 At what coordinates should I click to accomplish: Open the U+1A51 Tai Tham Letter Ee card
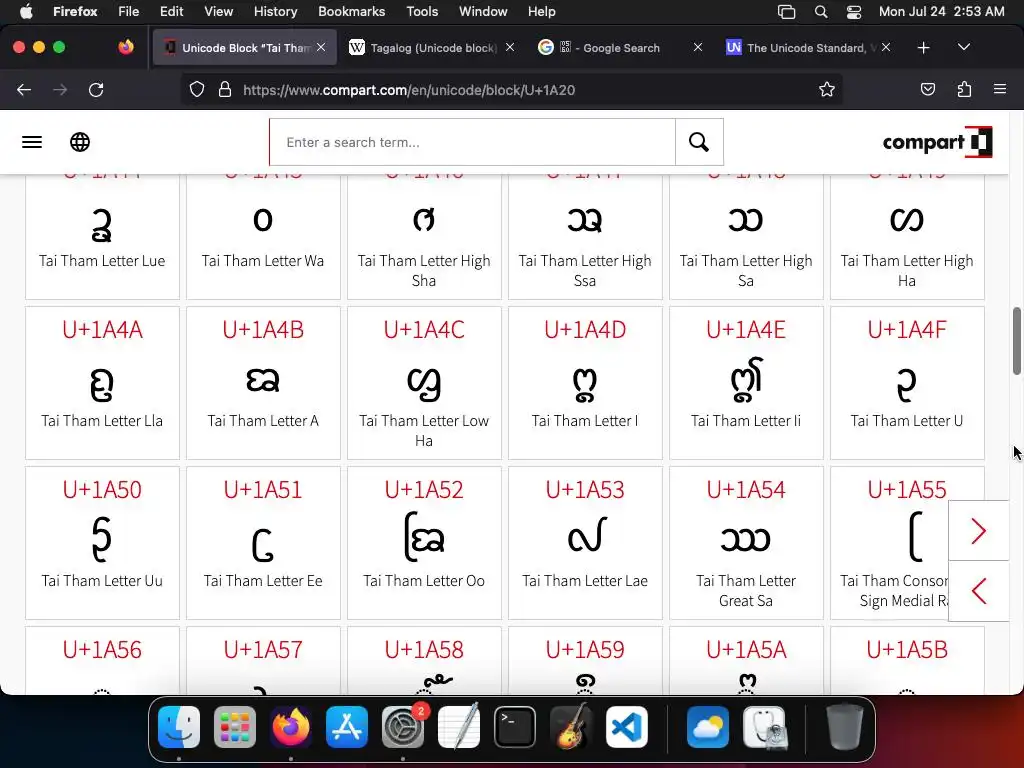(x=263, y=543)
